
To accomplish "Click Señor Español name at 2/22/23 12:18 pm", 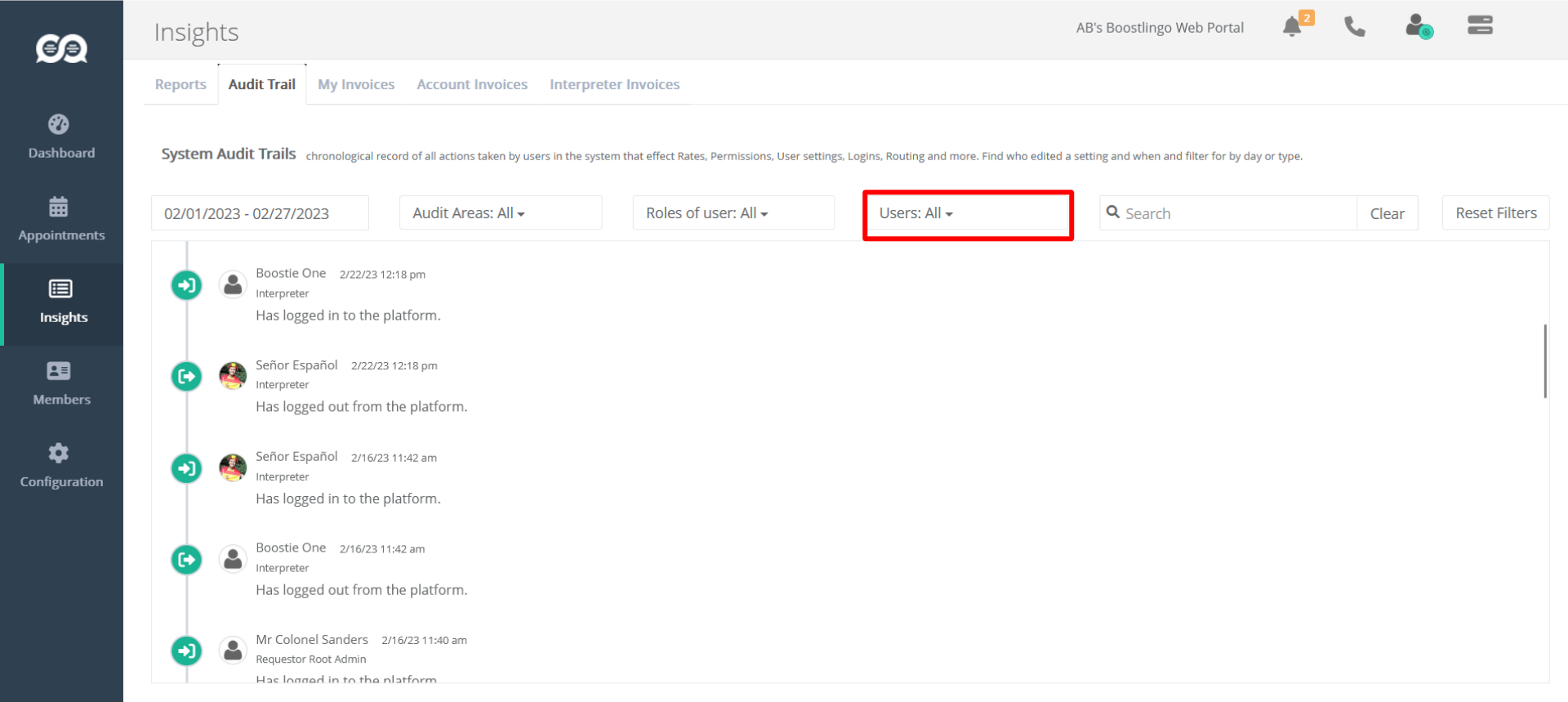I will [296, 364].
